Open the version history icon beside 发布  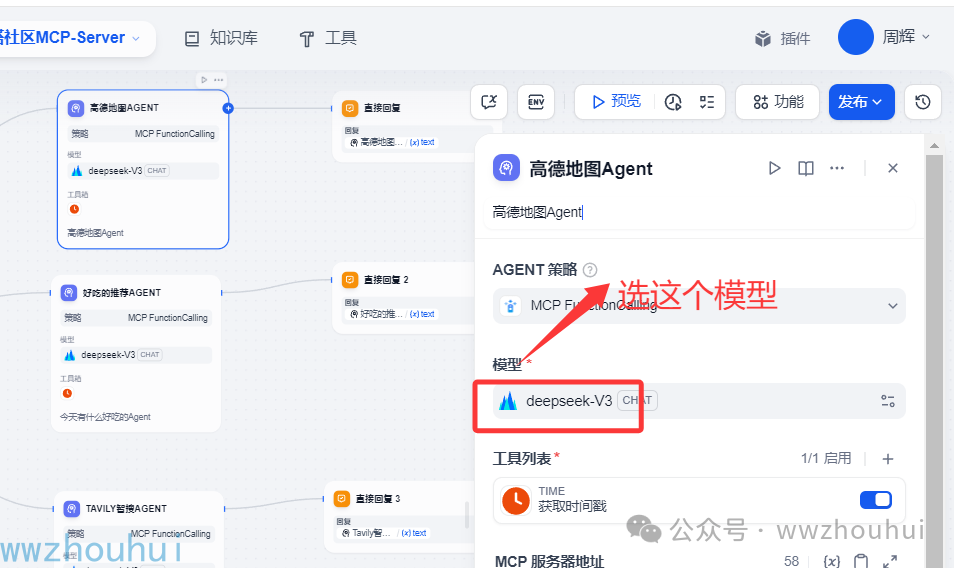922,102
